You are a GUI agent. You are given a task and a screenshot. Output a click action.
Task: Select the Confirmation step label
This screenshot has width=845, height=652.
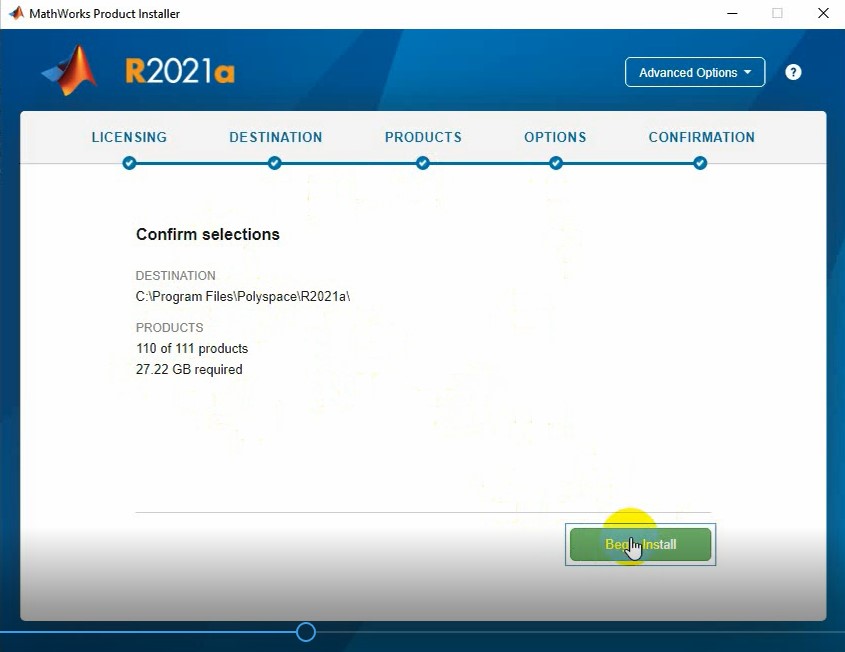pos(701,137)
